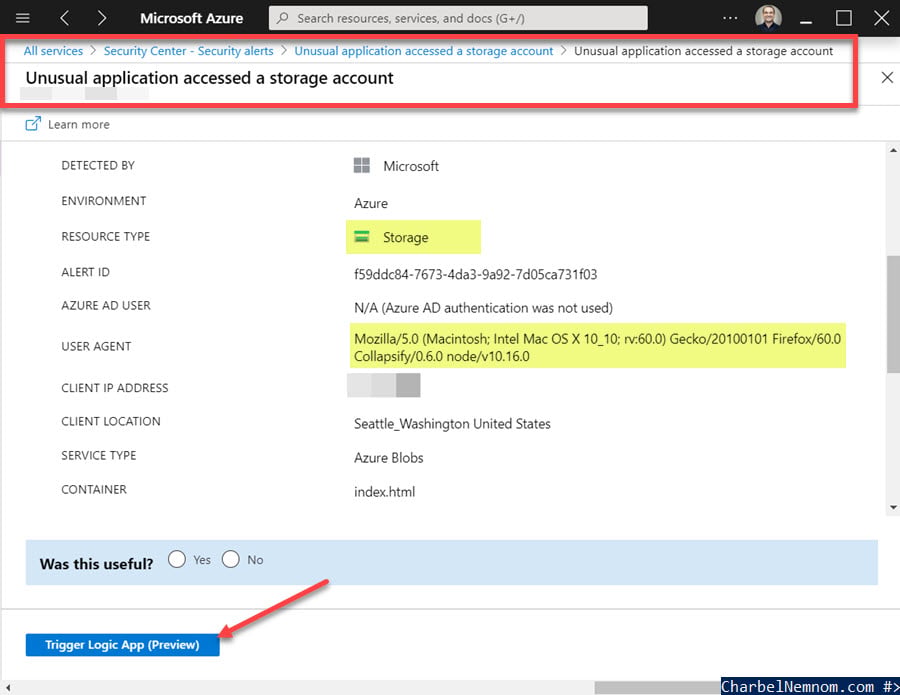Viewport: 900px width, 695px height.
Task: Select the N/A Azure AD authentication text
Action: point(483,308)
